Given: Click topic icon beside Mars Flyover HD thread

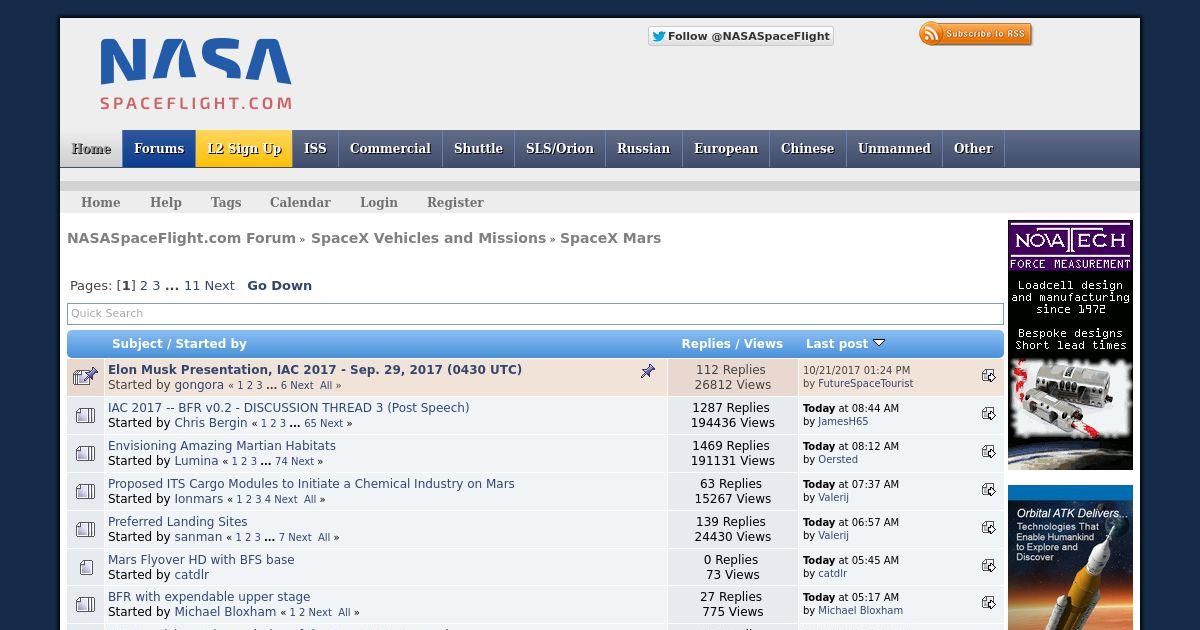Looking at the screenshot, I should point(85,567).
